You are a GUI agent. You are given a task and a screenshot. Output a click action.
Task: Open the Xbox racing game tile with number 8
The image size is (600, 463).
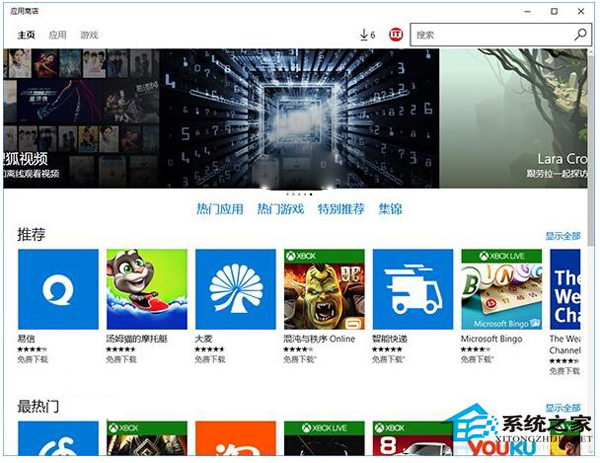pos(413,438)
